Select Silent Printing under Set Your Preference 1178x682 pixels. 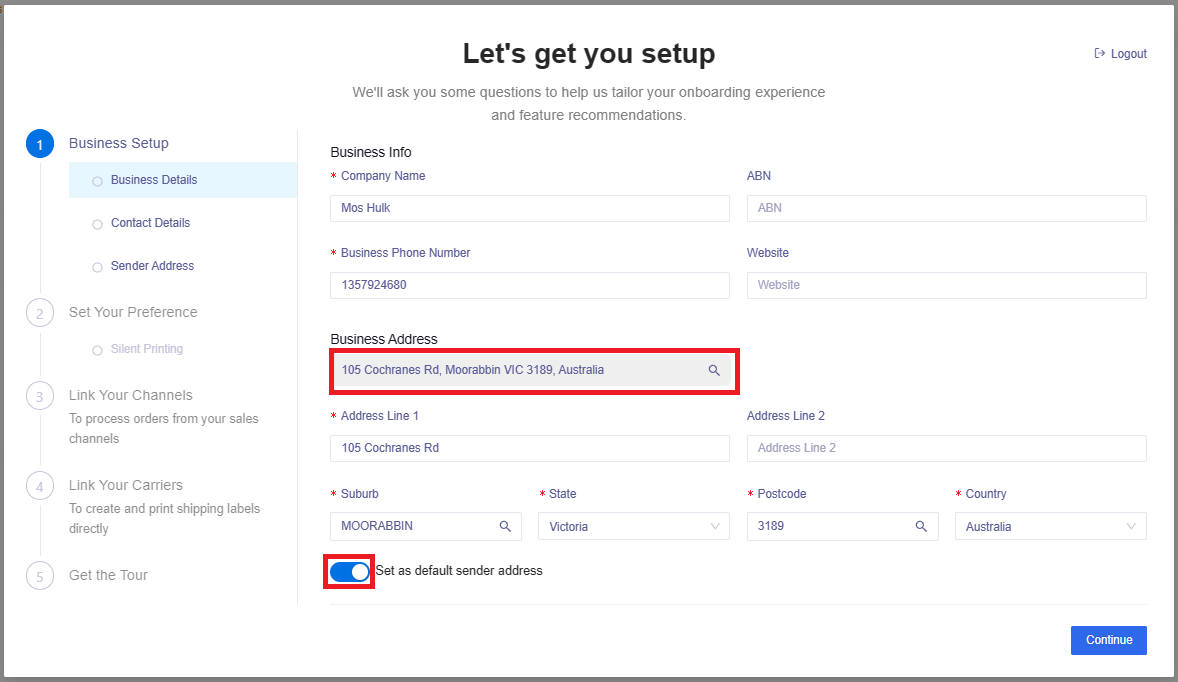click(x=146, y=349)
